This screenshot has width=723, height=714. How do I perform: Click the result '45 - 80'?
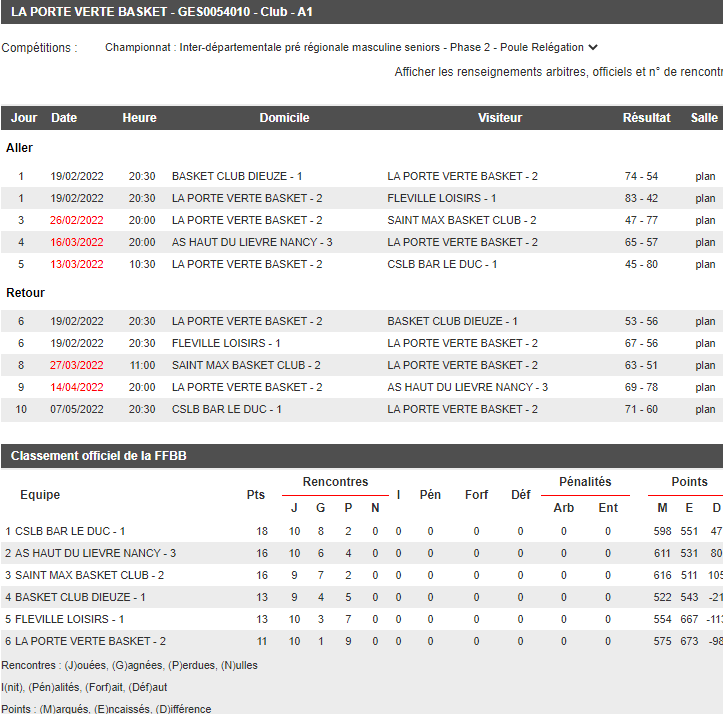pyautogui.click(x=641, y=264)
